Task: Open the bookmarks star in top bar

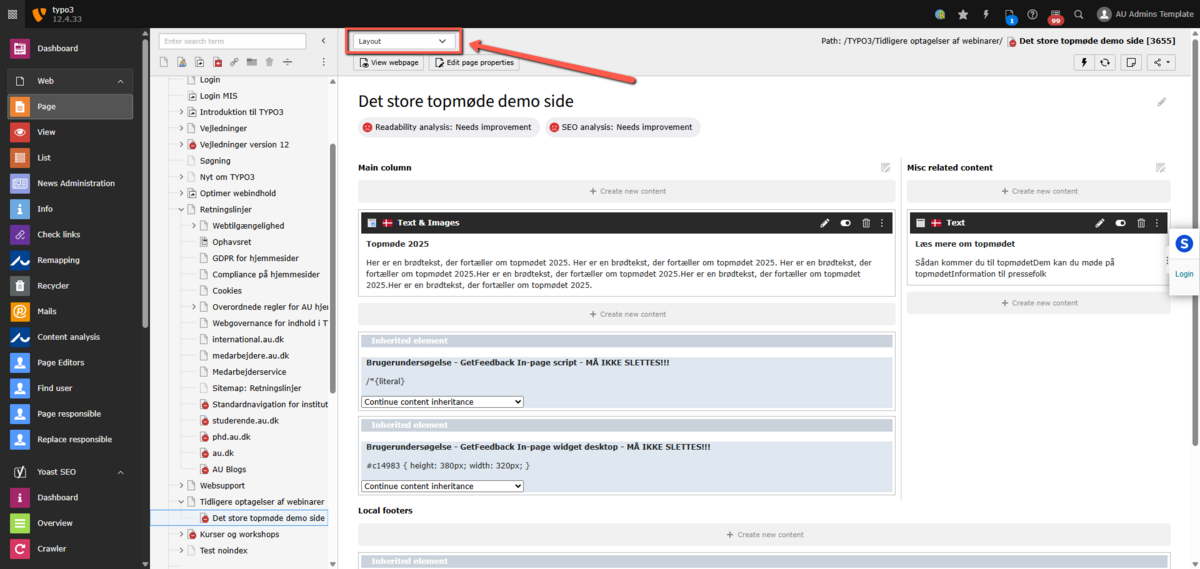Action: 963,14
